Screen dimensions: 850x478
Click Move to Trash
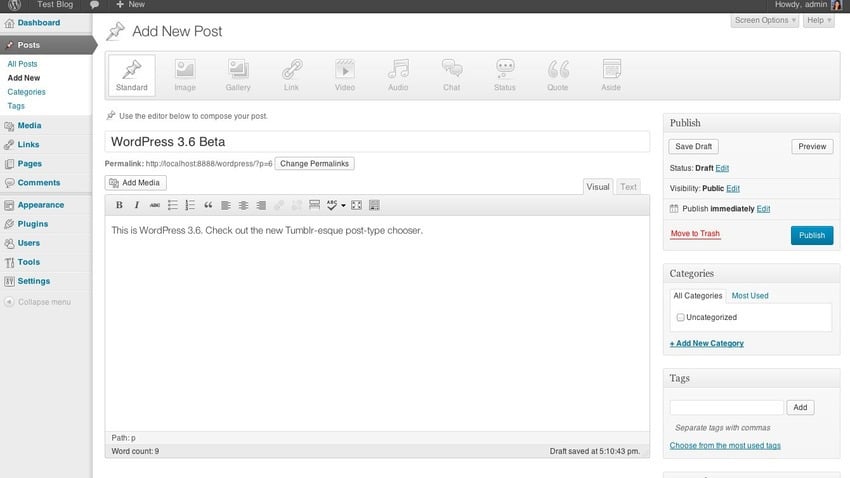[695, 234]
